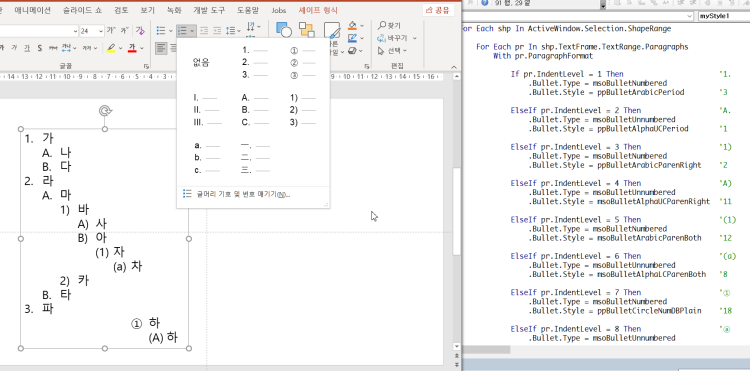The height and width of the screenshot is (371, 750).
Task: Choose 없음 in the numbering gallery
Action: pos(201,62)
